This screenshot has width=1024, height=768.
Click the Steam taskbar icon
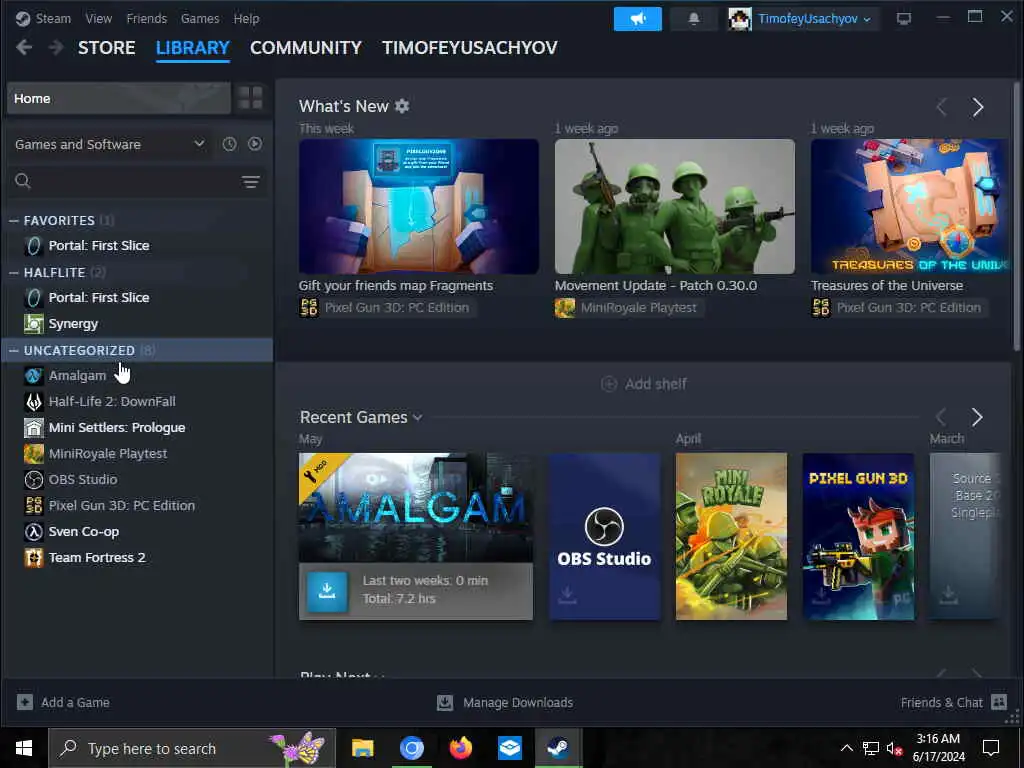pyautogui.click(x=558, y=748)
